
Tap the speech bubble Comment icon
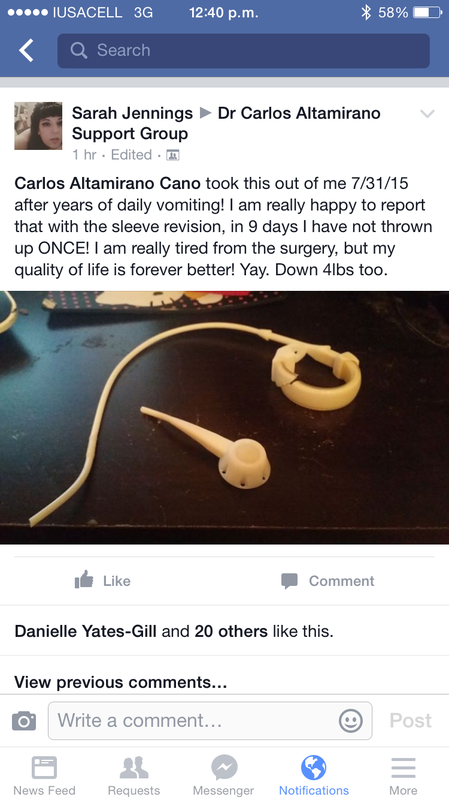tap(289, 581)
